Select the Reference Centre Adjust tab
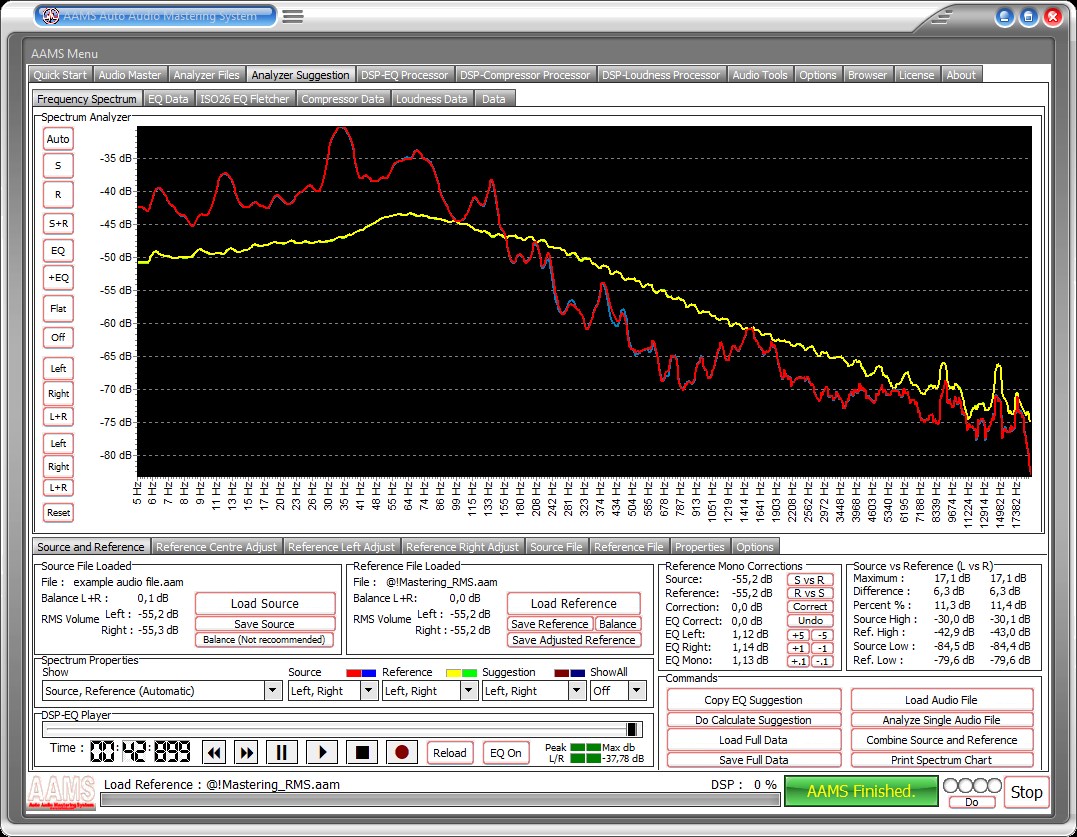Image resolution: width=1077 pixels, height=837 pixels. [216, 547]
